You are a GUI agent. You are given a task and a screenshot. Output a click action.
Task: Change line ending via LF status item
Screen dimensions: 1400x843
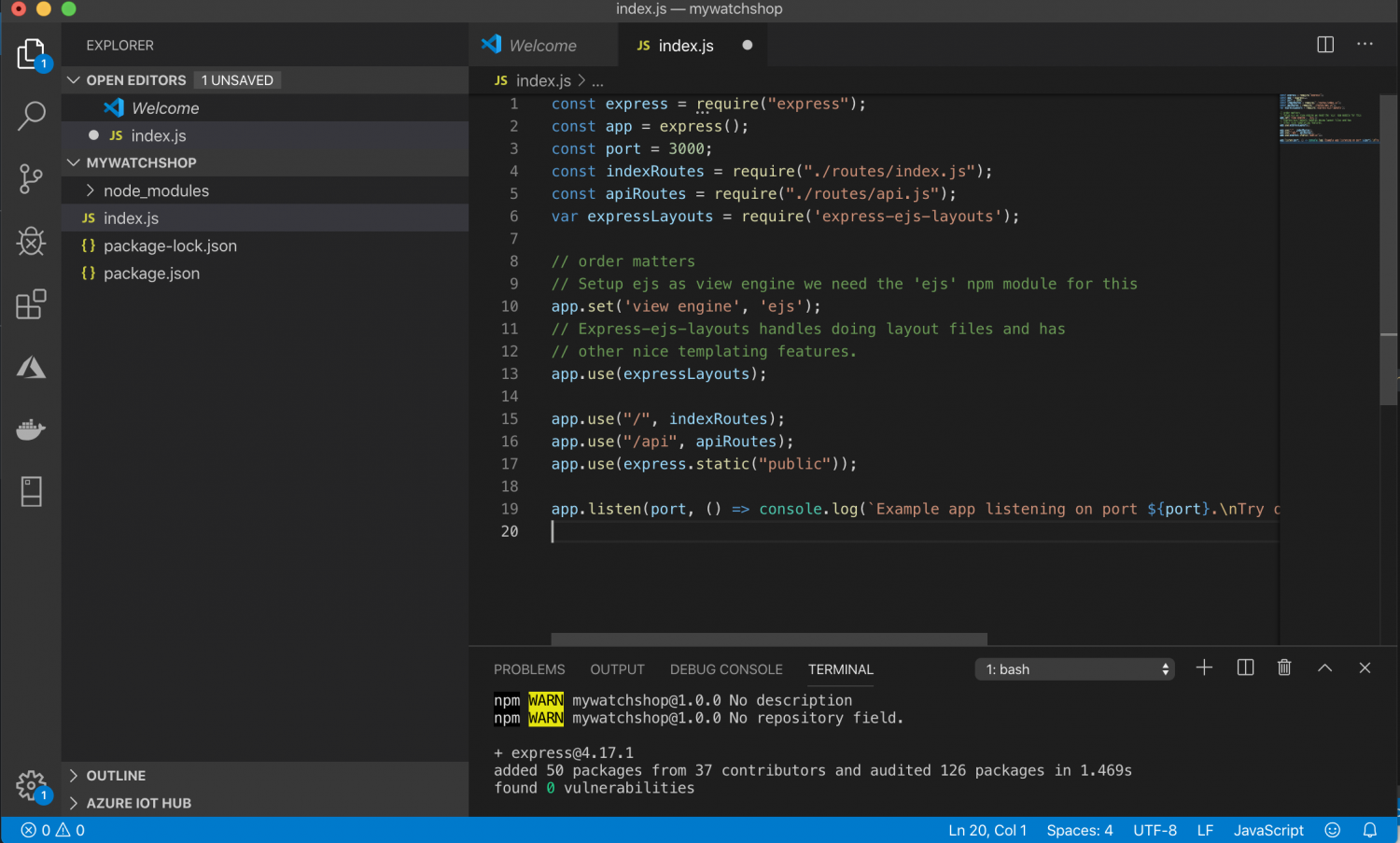pyautogui.click(x=1205, y=830)
